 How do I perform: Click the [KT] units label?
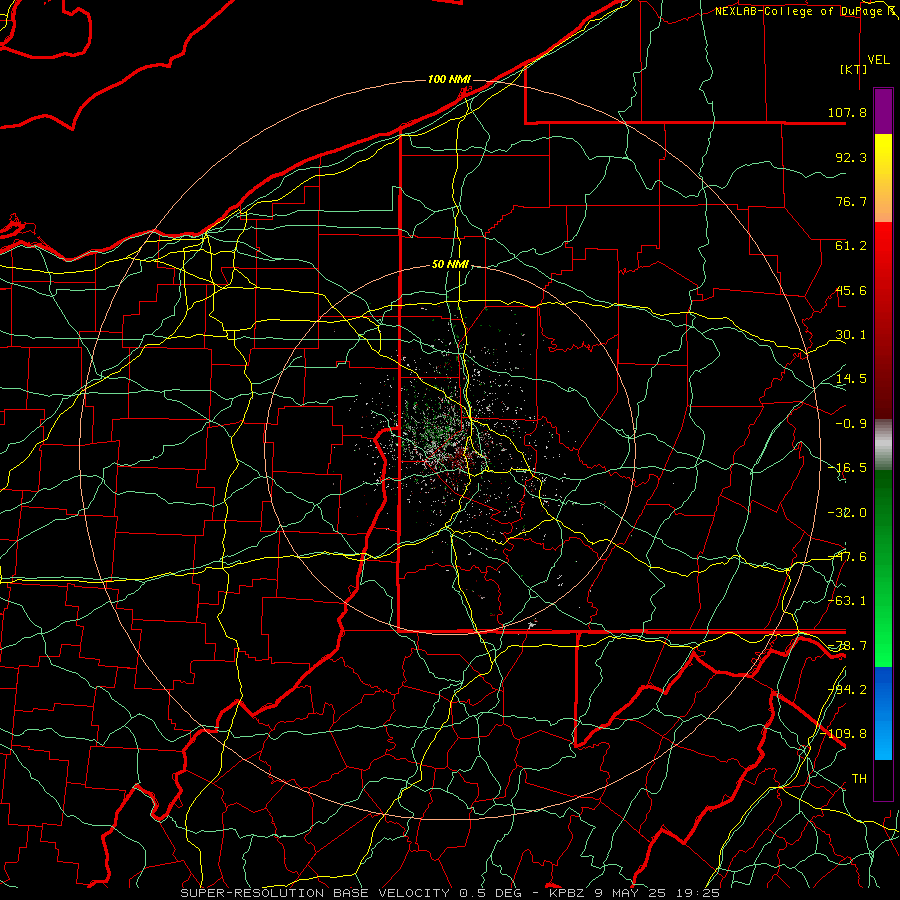click(854, 69)
